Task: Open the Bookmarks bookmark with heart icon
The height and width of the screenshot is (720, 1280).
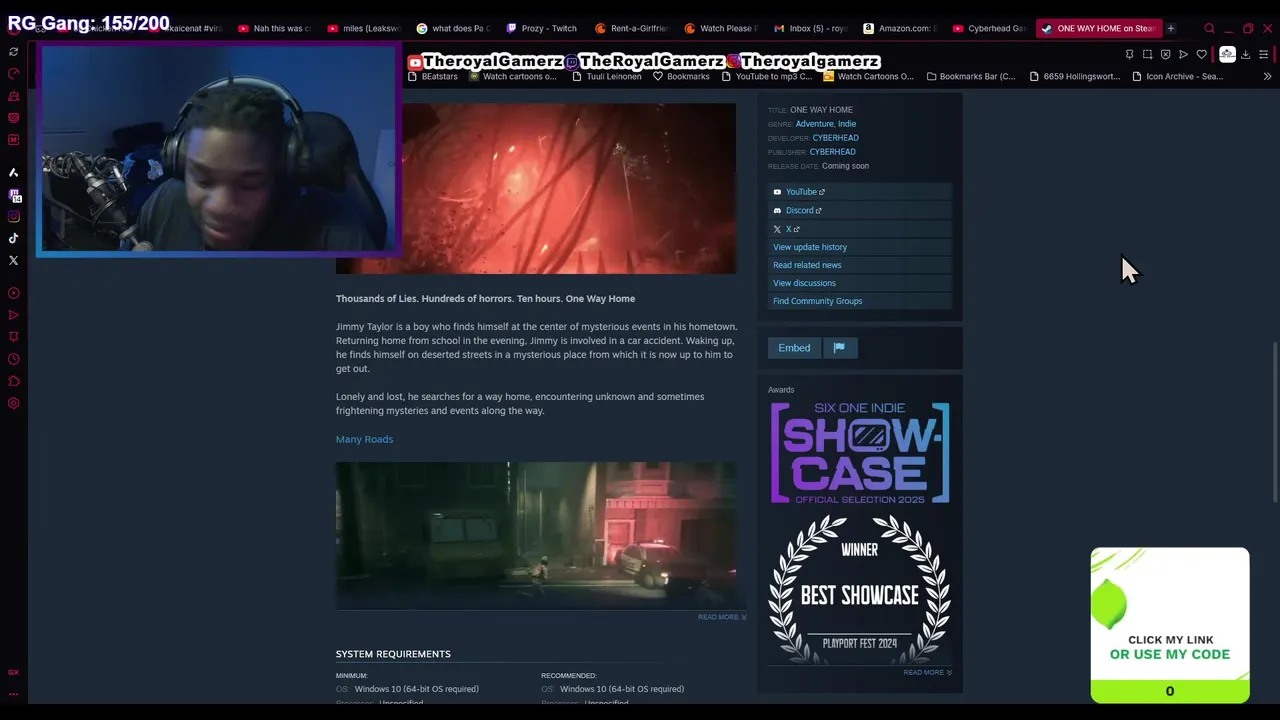Action: click(681, 76)
